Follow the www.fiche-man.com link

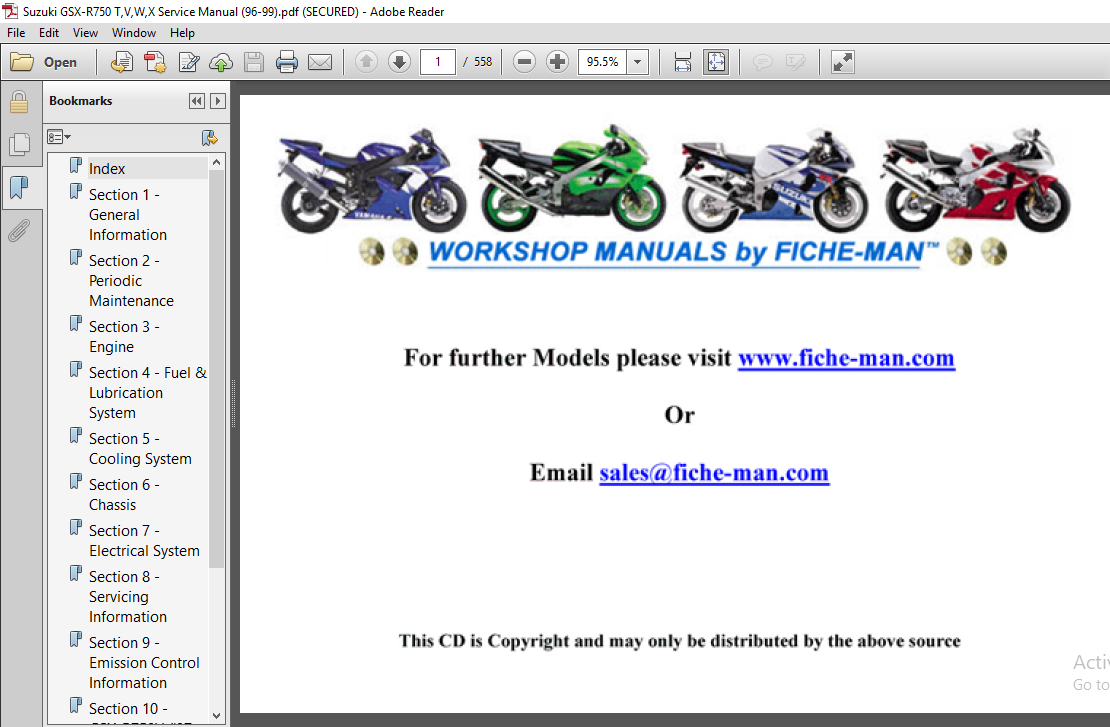click(x=846, y=358)
